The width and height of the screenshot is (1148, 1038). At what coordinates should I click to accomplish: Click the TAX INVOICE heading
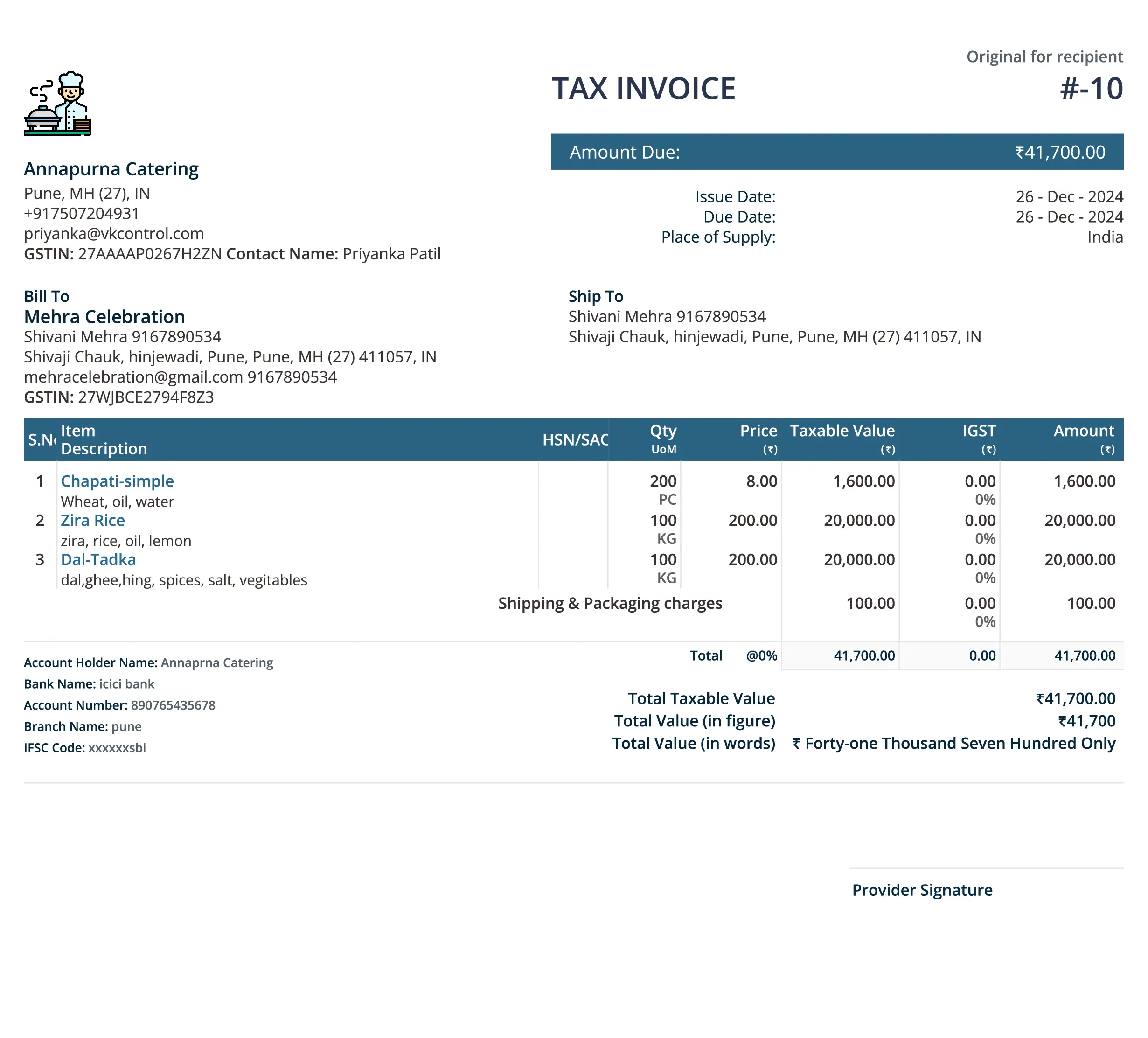point(643,89)
